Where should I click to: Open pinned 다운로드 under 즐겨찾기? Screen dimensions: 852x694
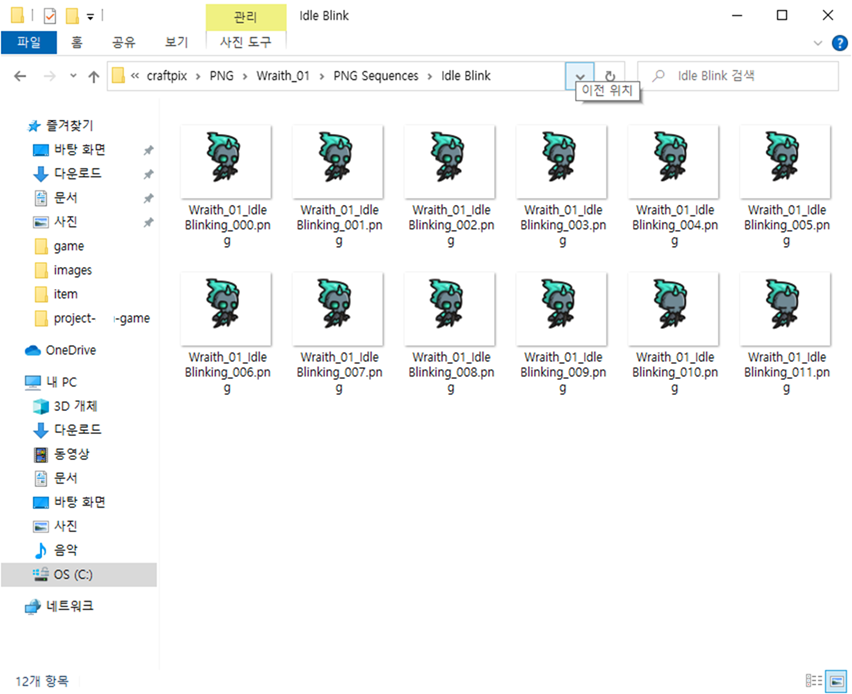77,173
